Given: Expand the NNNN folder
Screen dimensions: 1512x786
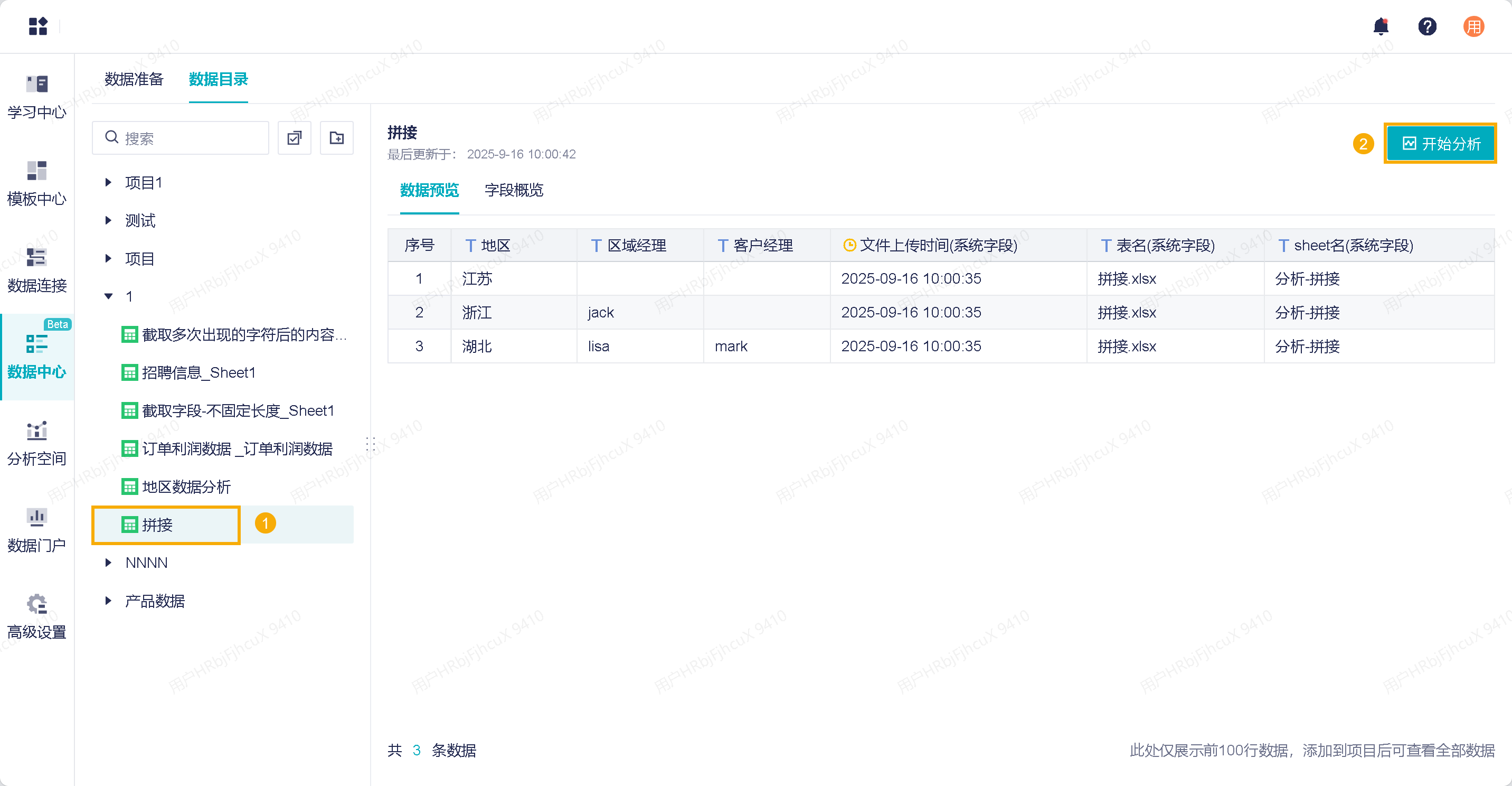Looking at the screenshot, I should 109,563.
